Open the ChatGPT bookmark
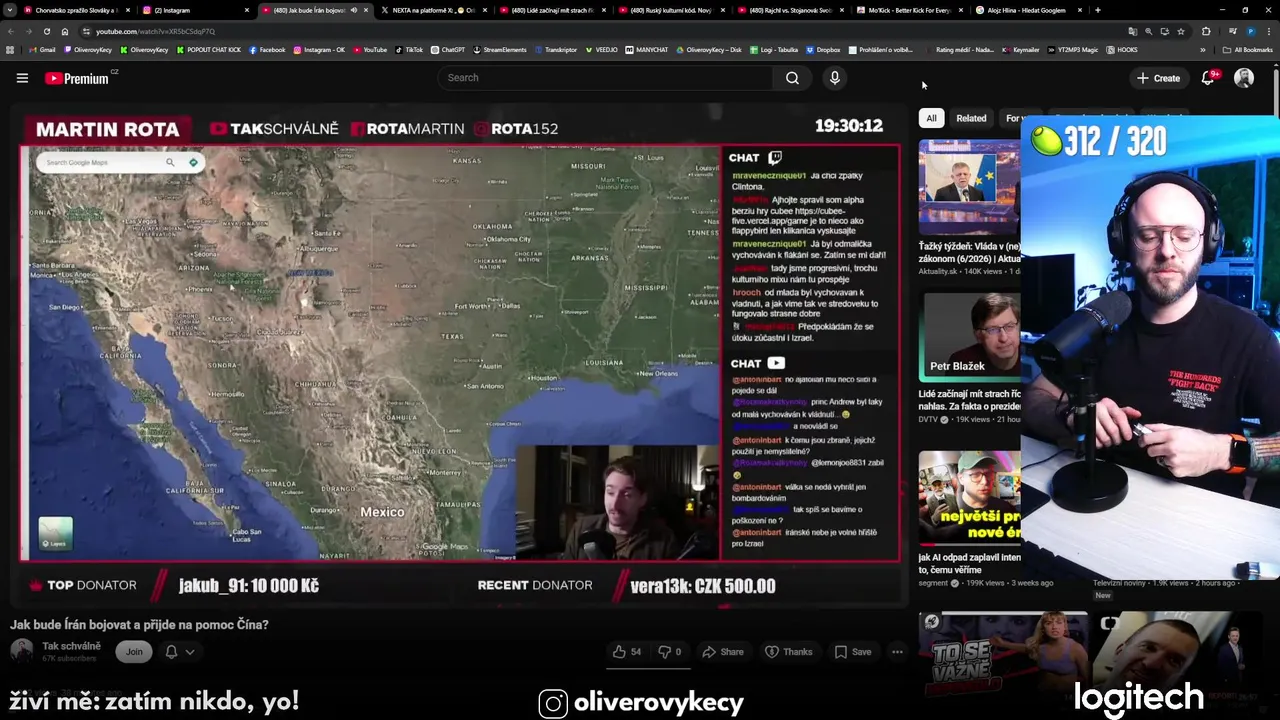The width and height of the screenshot is (1280, 720). point(447,49)
